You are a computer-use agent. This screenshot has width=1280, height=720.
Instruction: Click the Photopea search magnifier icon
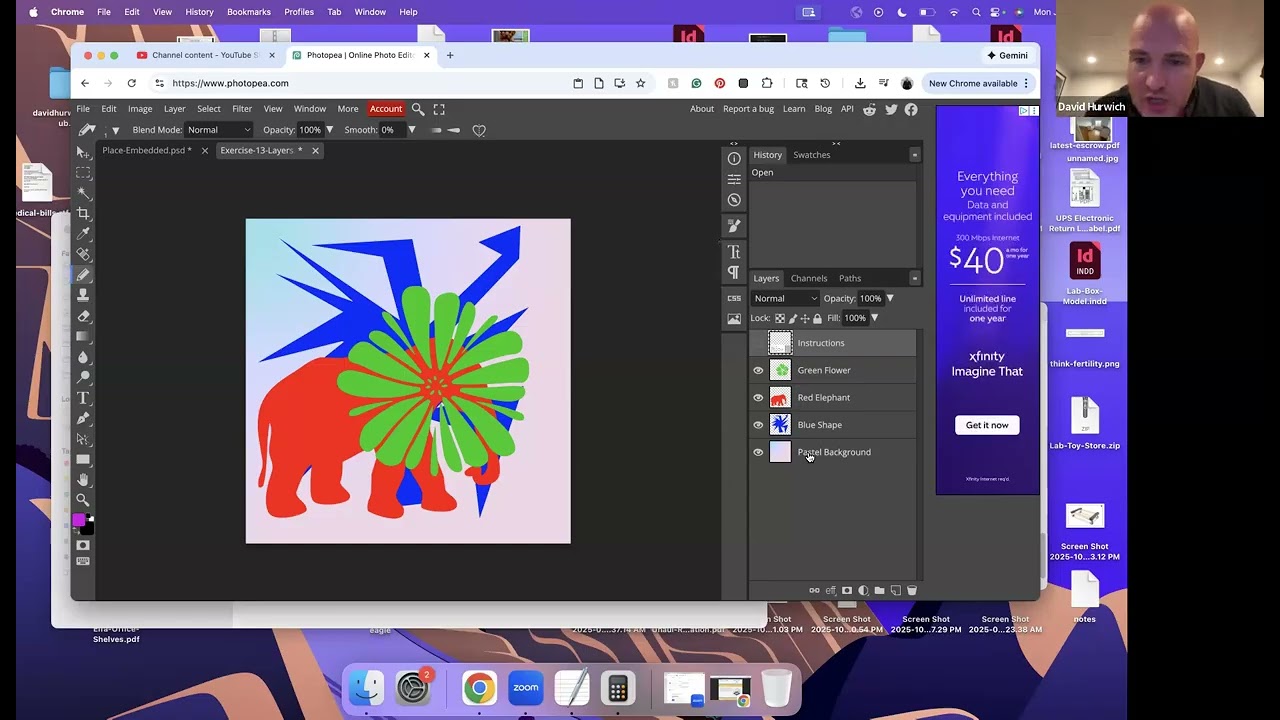(x=418, y=109)
